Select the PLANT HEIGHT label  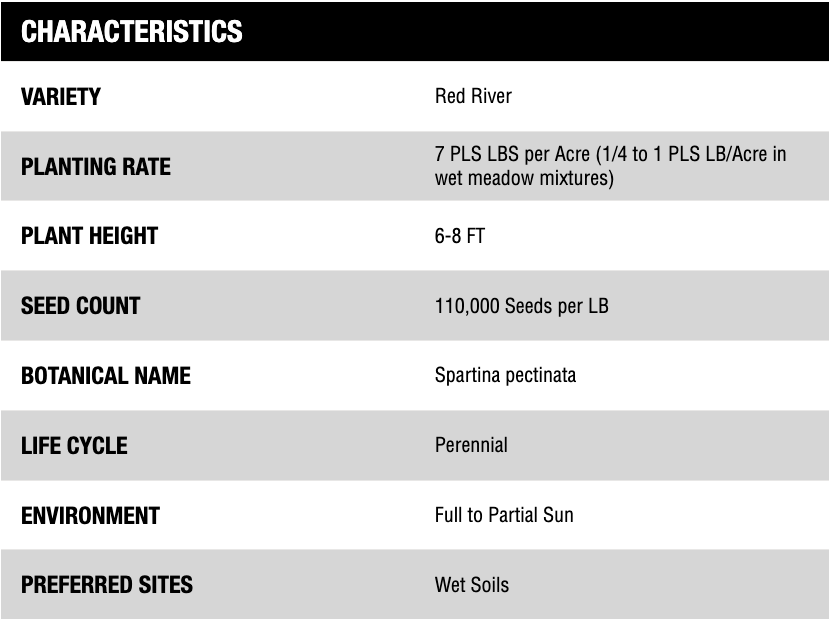(x=89, y=236)
